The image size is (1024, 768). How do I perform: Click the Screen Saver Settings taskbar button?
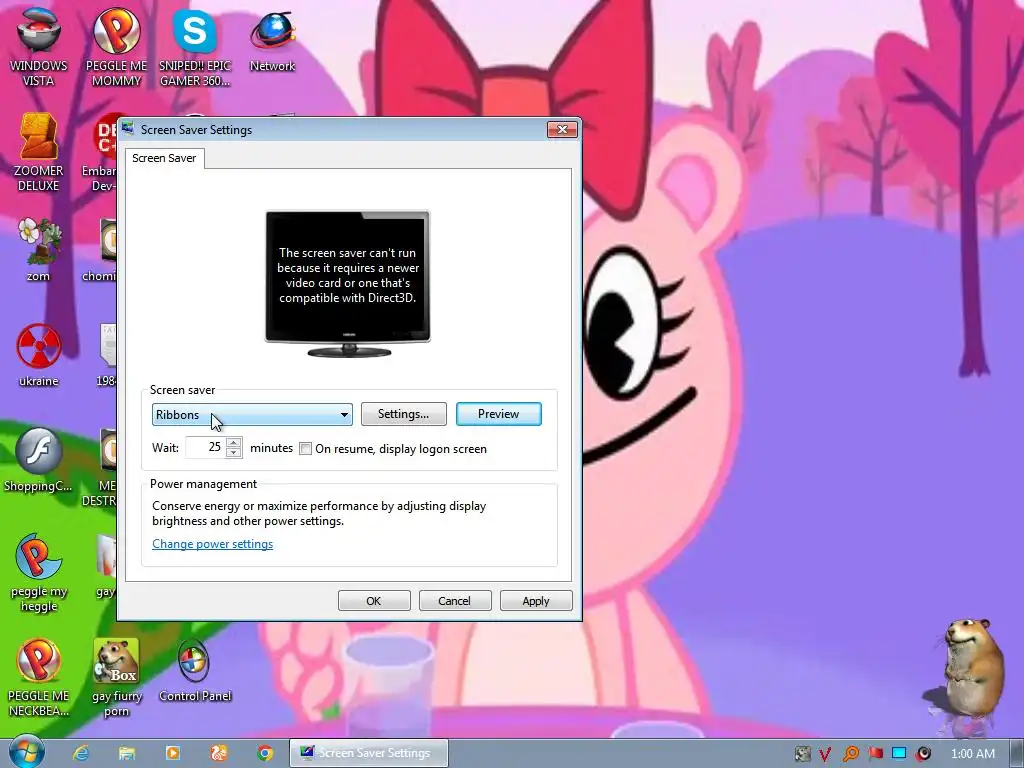[x=369, y=753]
